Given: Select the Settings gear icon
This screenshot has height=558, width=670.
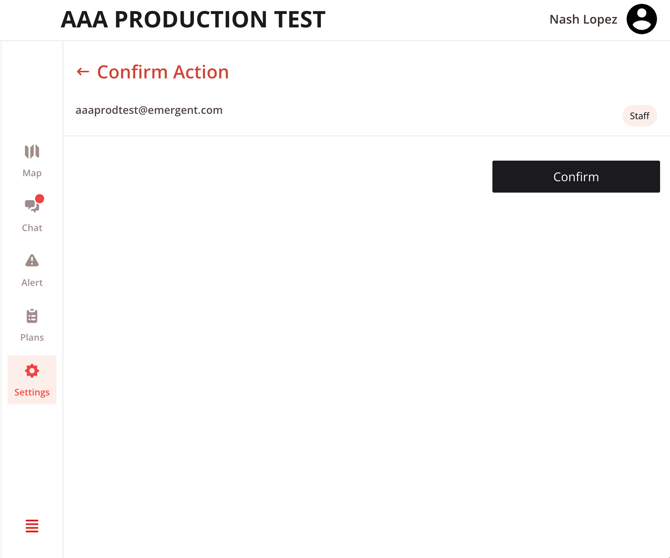Looking at the screenshot, I should 32,371.
